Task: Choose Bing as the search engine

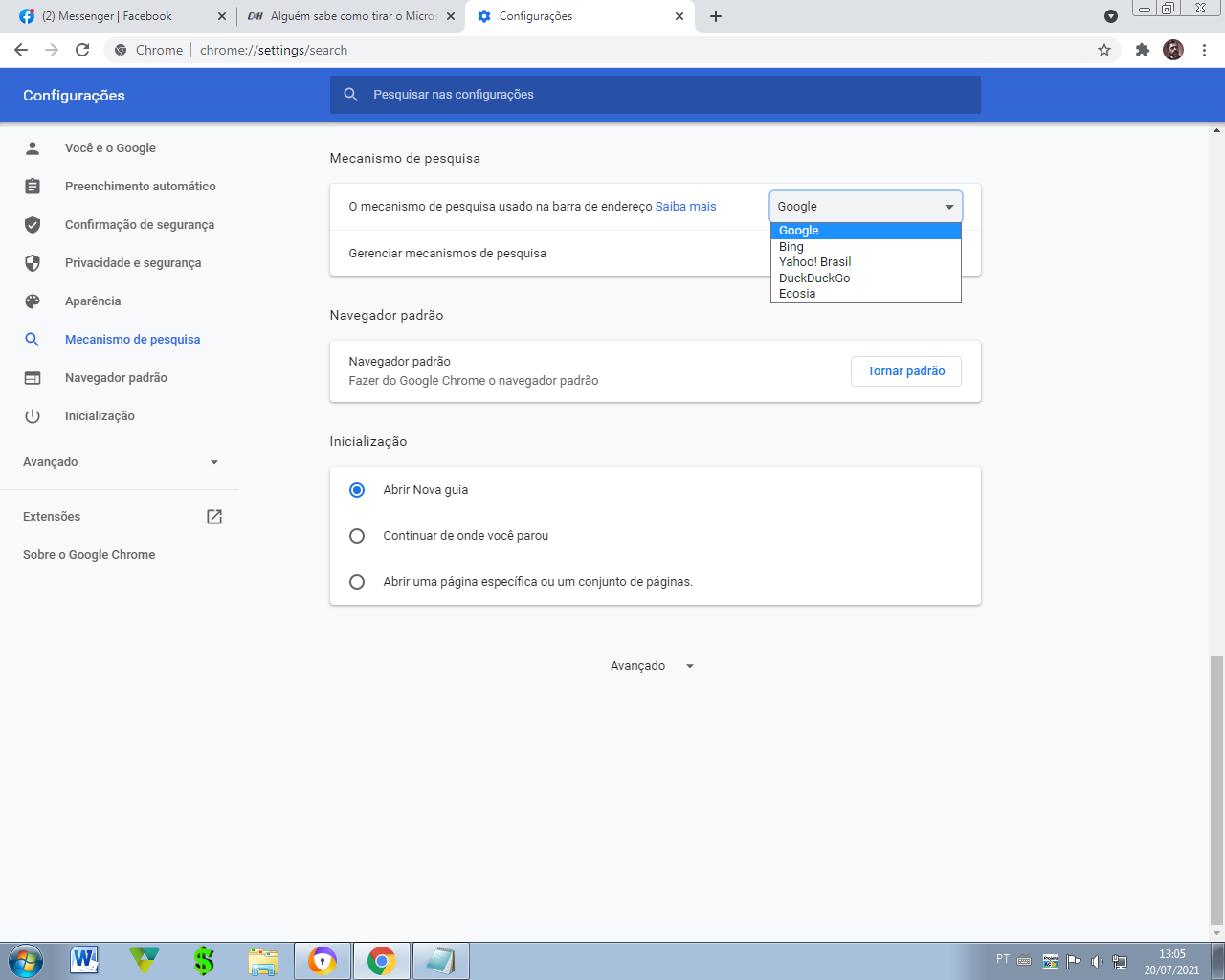Action: click(866, 247)
